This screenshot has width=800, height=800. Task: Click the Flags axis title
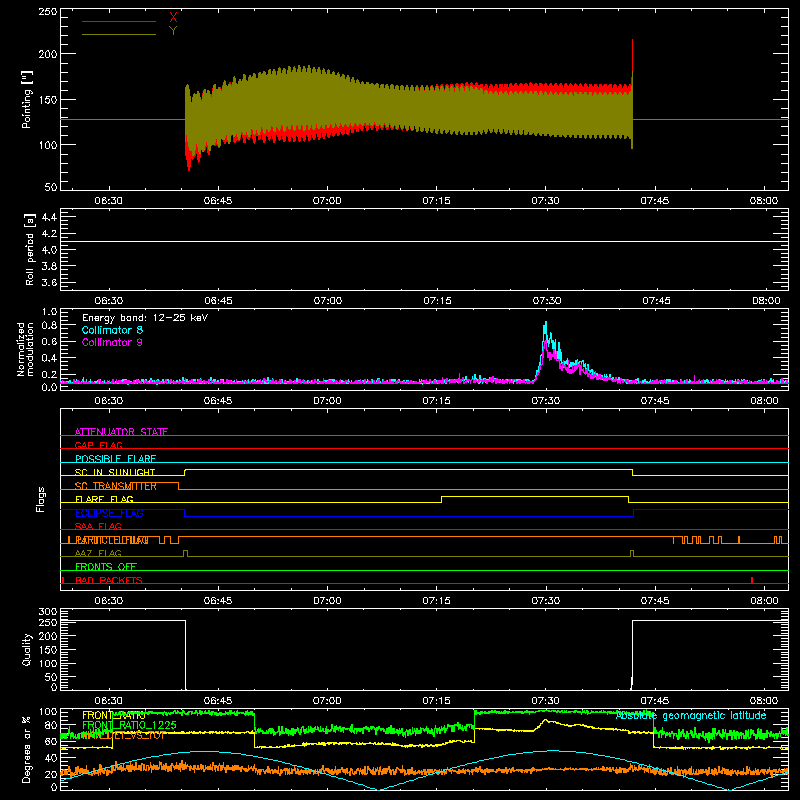[40, 499]
